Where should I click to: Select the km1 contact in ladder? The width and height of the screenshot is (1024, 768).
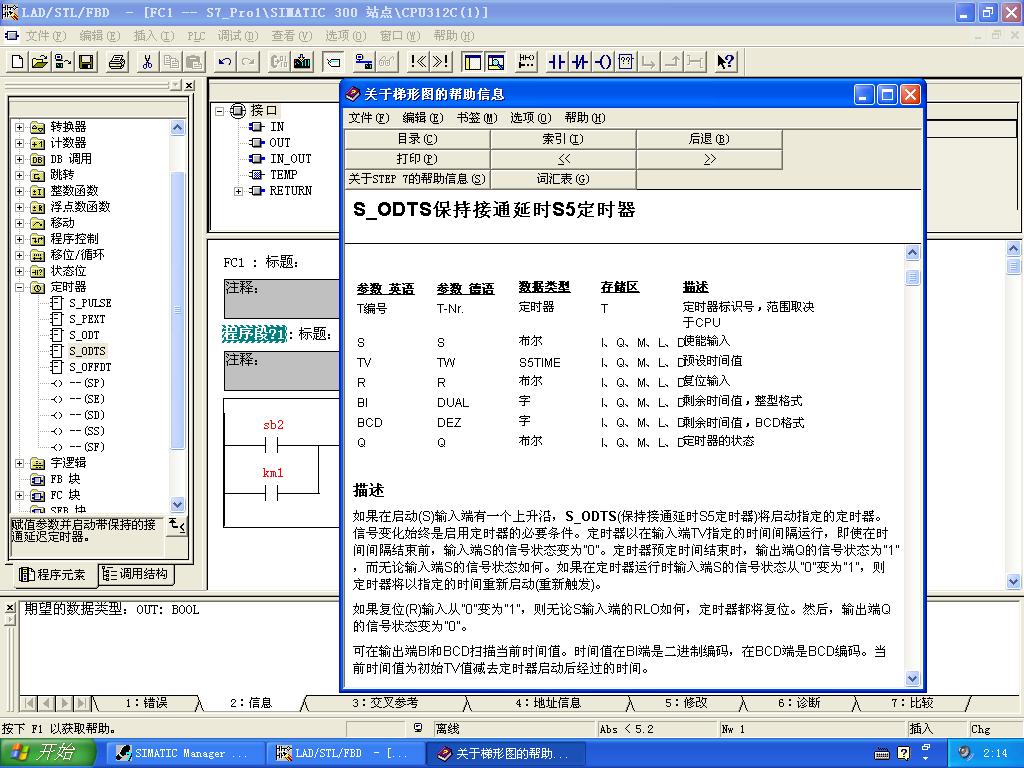272,494
